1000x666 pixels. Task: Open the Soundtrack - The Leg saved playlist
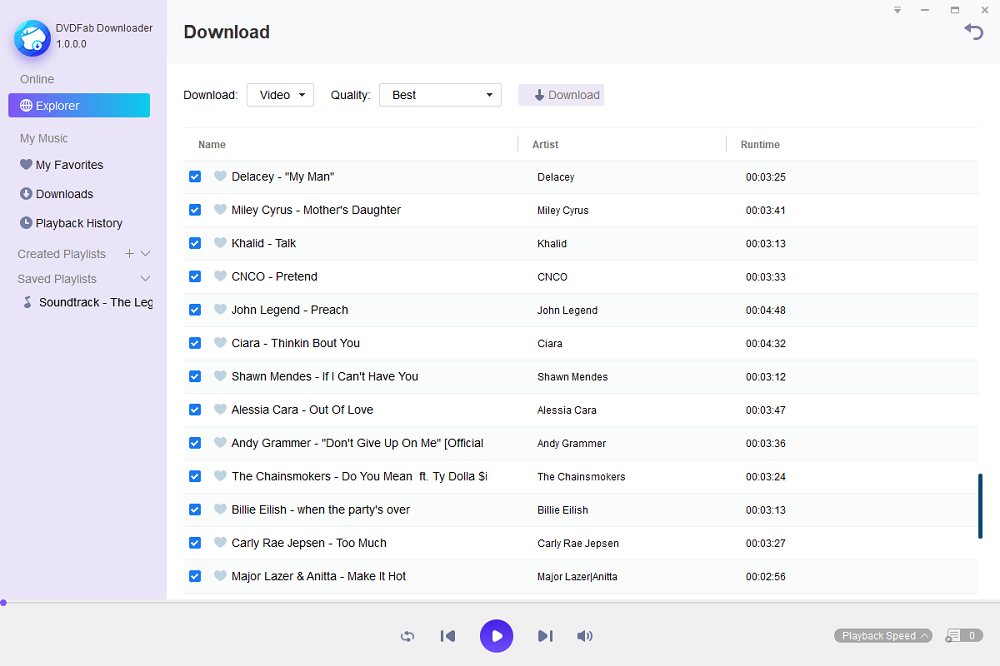tap(88, 302)
